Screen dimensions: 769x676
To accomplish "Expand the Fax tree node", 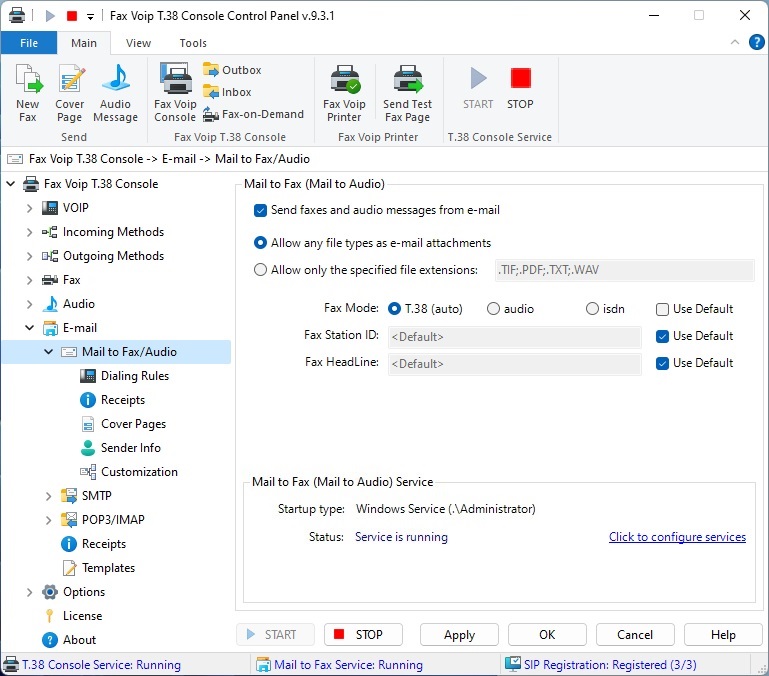I will [x=29, y=280].
